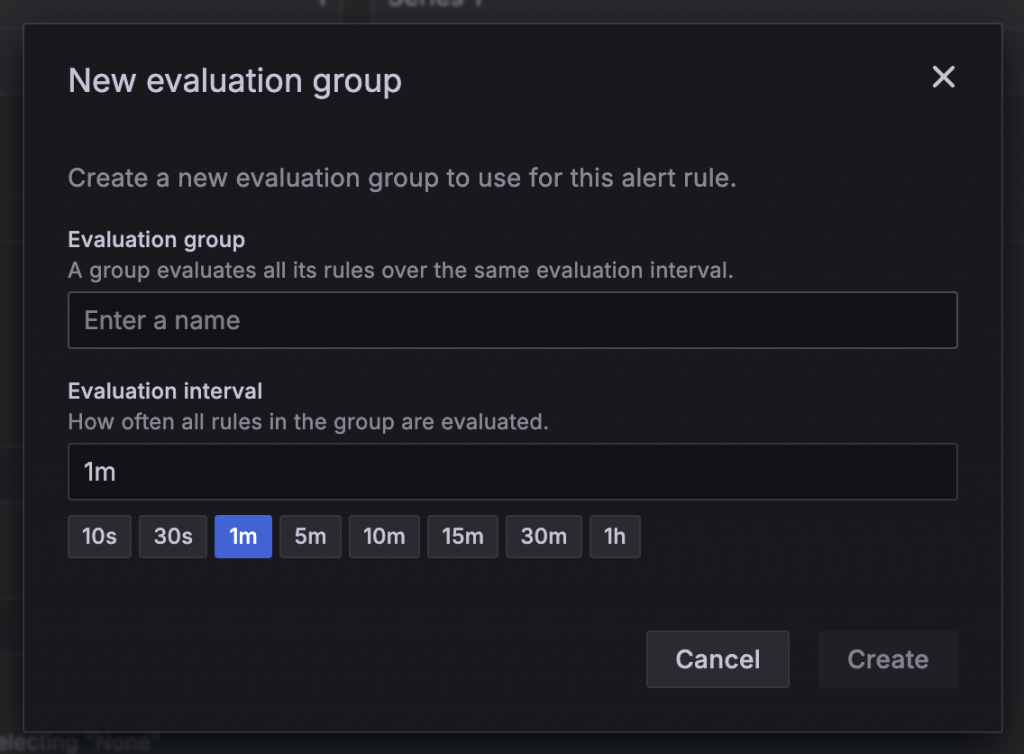This screenshot has width=1024, height=754.
Task: Pick the 10m interval preset
Action: (x=384, y=537)
